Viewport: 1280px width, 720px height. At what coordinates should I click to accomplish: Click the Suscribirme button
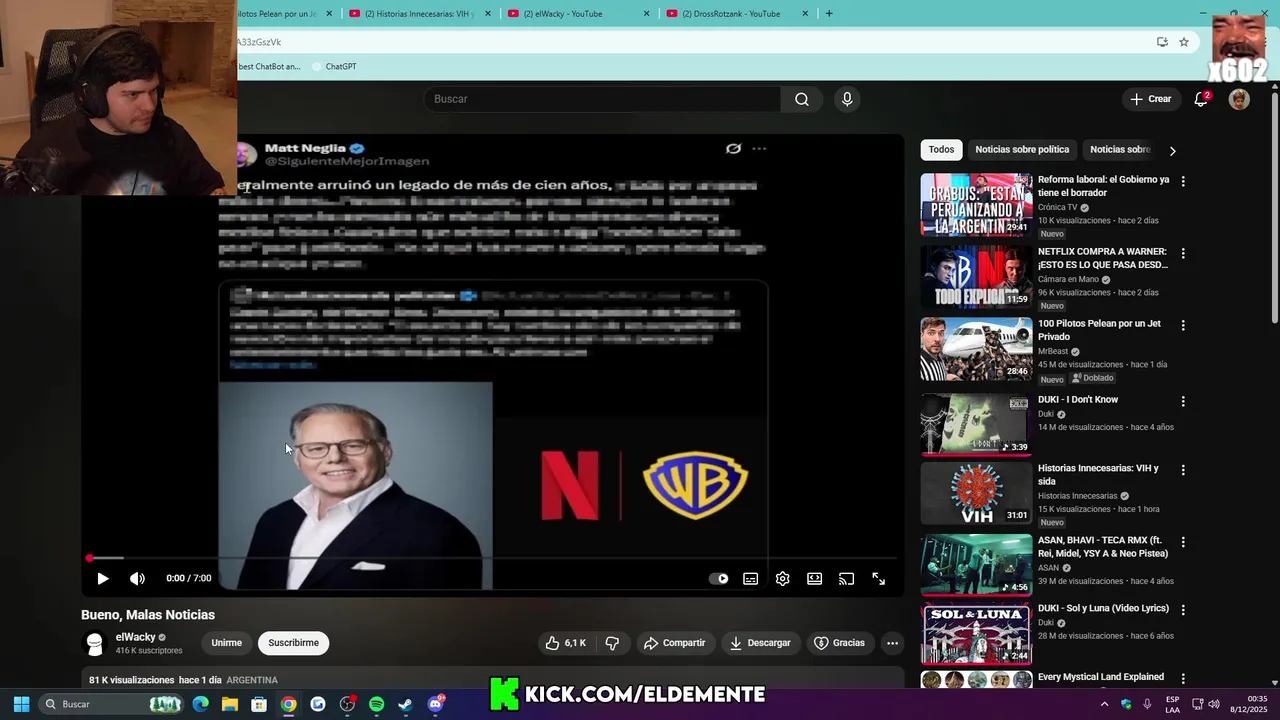tap(293, 643)
